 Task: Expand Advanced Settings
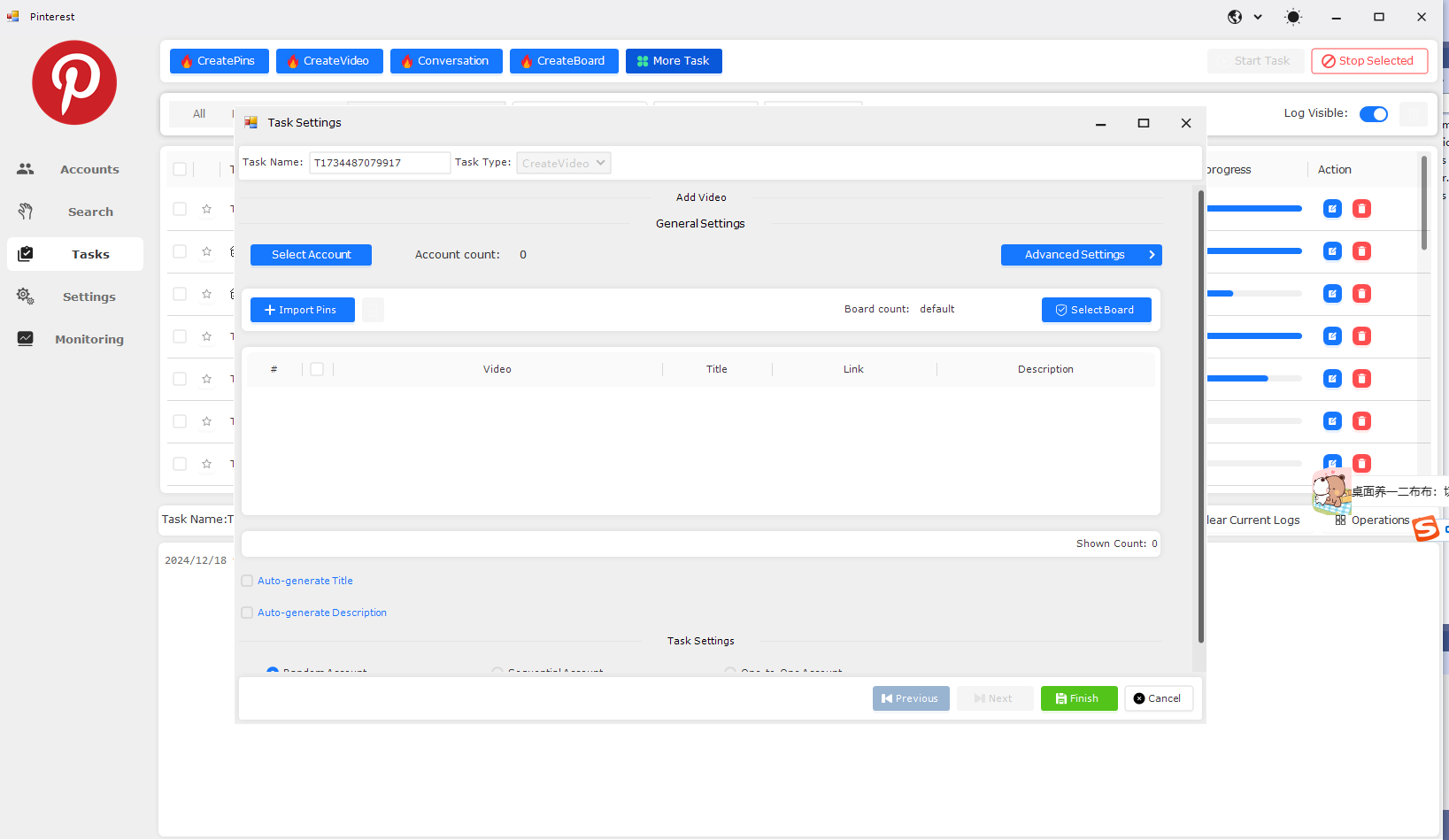1081,255
